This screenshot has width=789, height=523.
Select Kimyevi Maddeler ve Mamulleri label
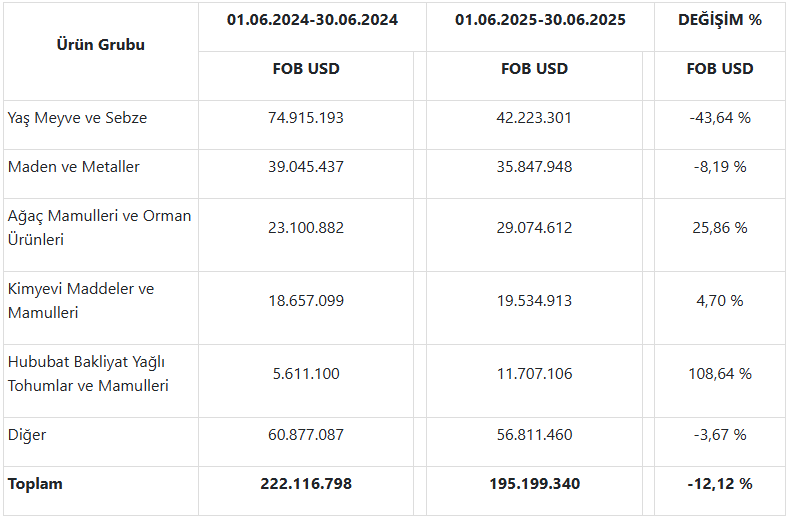coord(81,301)
